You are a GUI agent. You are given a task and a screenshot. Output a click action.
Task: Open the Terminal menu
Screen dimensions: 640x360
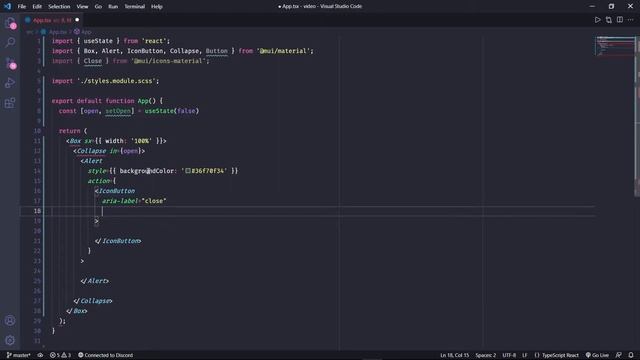point(134,7)
